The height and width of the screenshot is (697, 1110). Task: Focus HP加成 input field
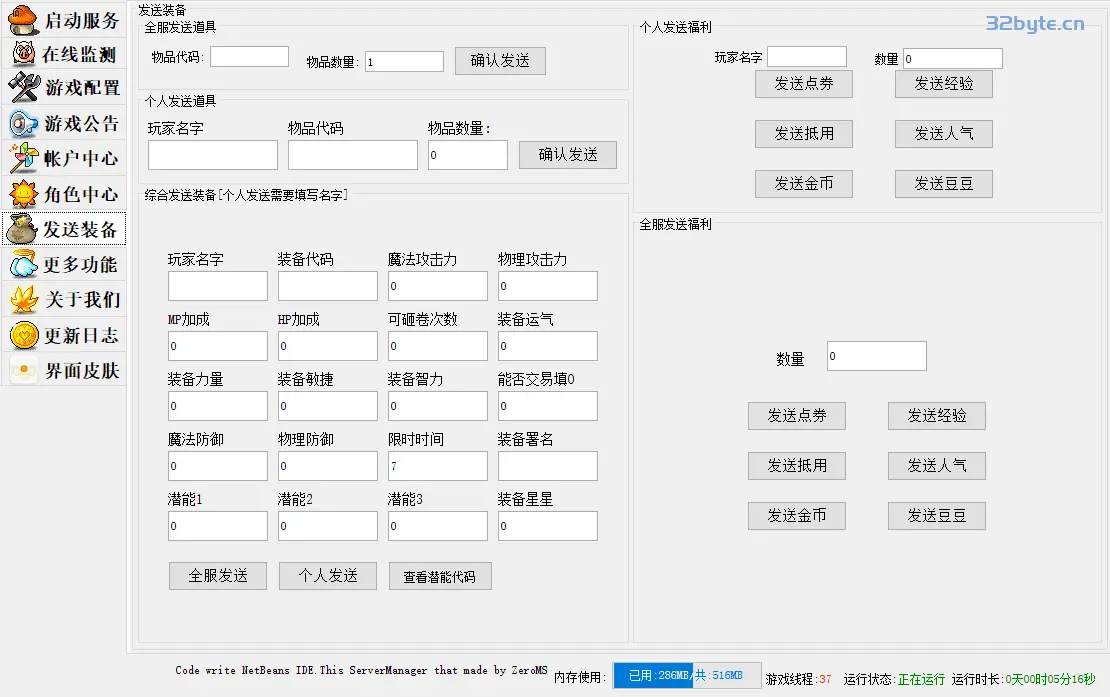click(x=328, y=346)
